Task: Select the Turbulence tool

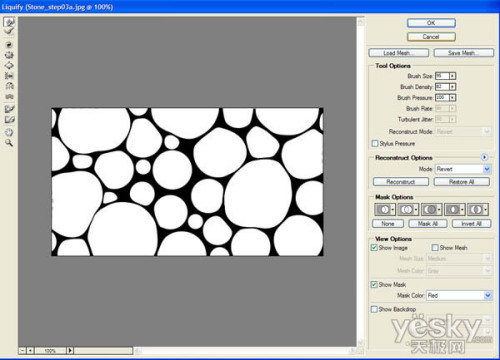Action: click(9, 96)
